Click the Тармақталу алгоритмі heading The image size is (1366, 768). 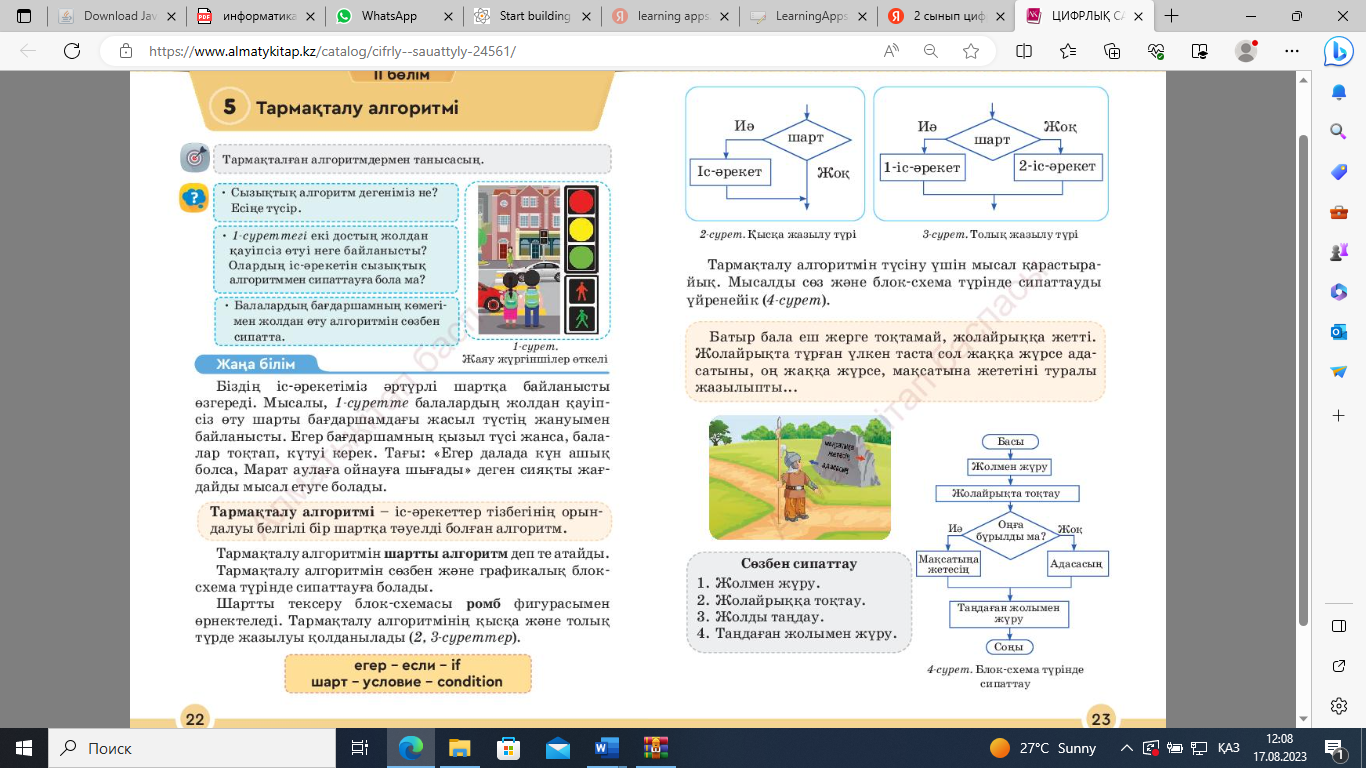[357, 108]
